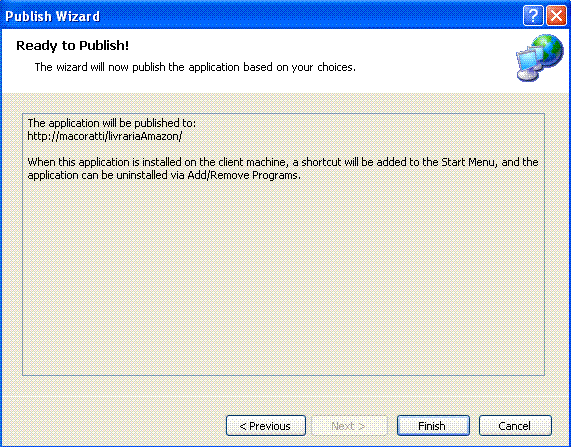
Task: Click the wizard description subtitle text
Action: pos(195,67)
